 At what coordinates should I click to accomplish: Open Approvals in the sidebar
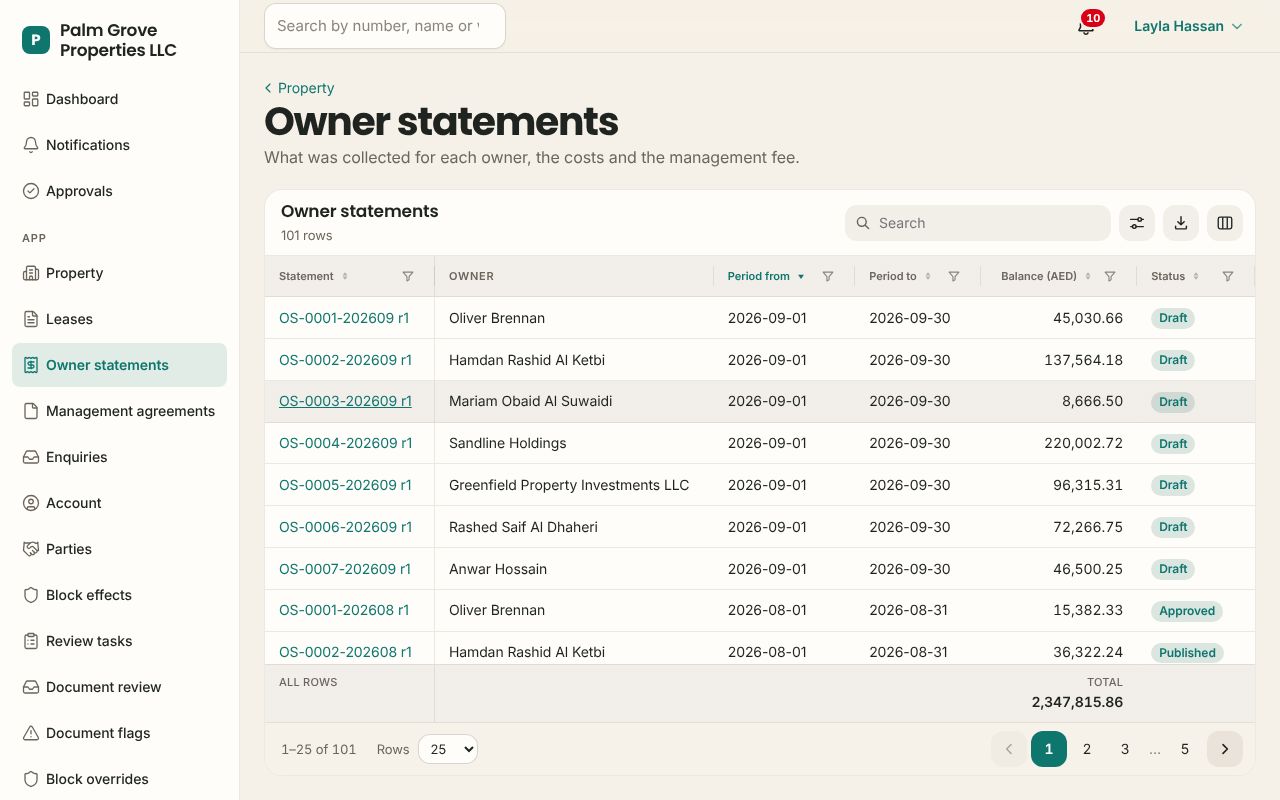coord(120,191)
